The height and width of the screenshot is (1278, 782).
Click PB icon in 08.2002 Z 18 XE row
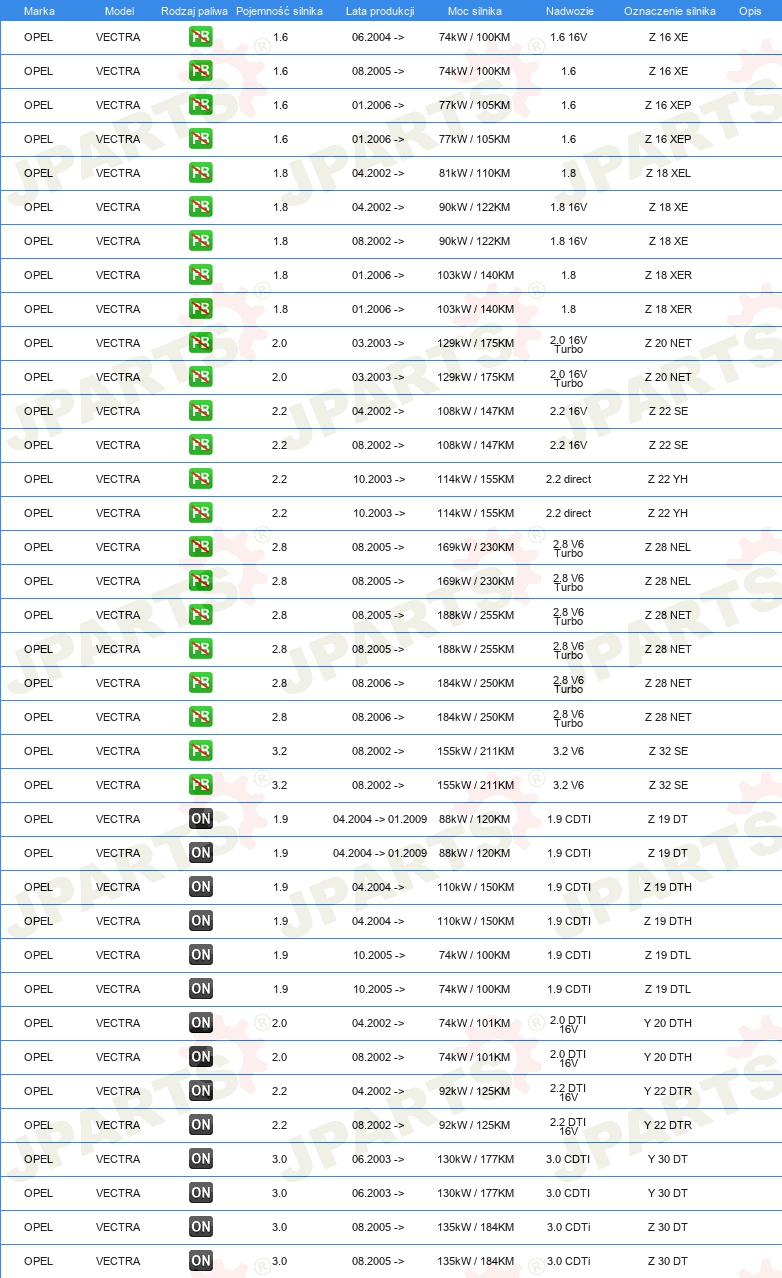(x=201, y=241)
